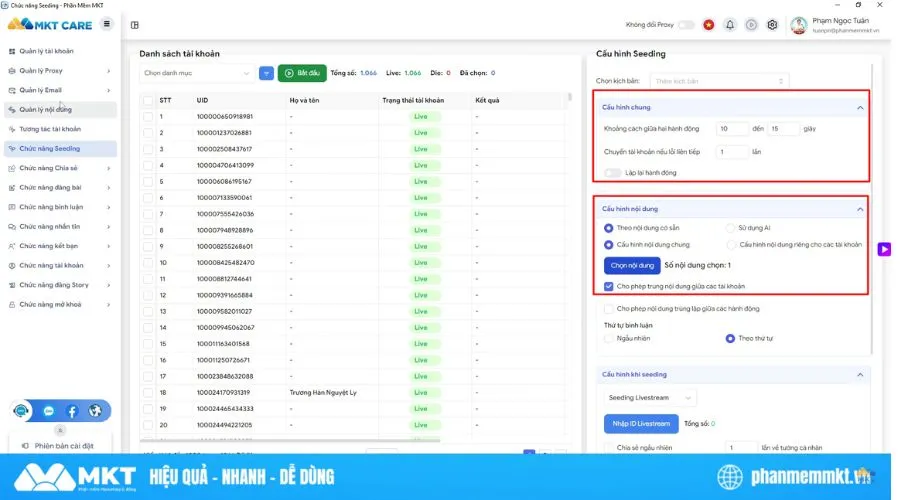Image resolution: width=900 pixels, height=500 pixels.
Task: Check Cho phép nội dung trùng lặp giữa các hành động
Action: pyautogui.click(x=608, y=309)
